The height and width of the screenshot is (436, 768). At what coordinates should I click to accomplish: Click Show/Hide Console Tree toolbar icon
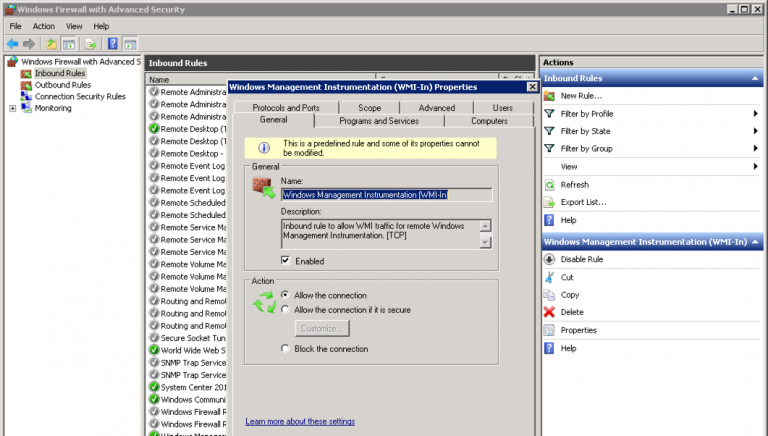click(x=69, y=44)
